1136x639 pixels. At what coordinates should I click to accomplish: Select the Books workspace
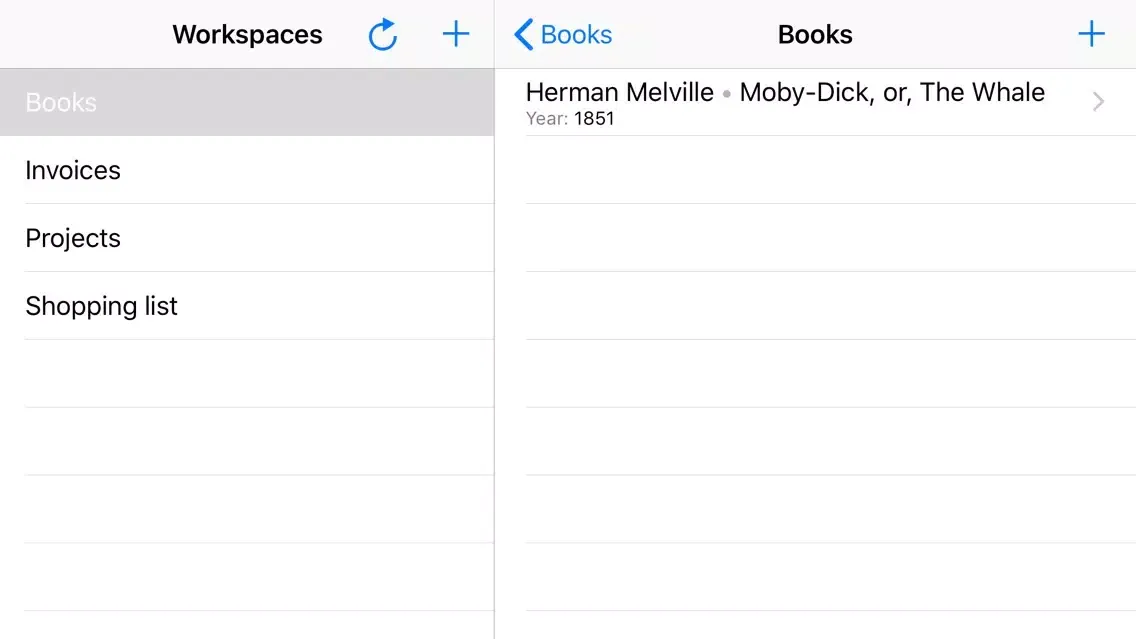coord(247,102)
